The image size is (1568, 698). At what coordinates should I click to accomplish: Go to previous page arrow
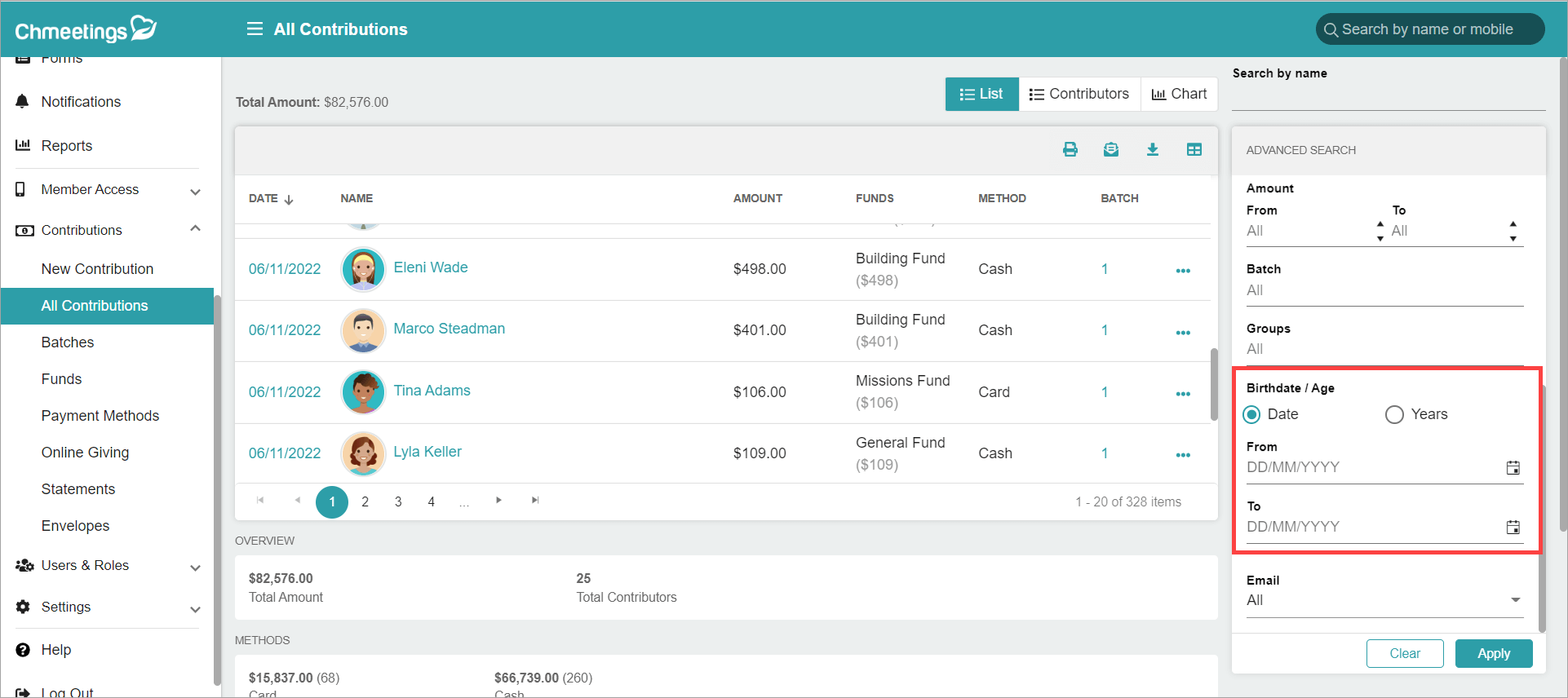[x=298, y=500]
